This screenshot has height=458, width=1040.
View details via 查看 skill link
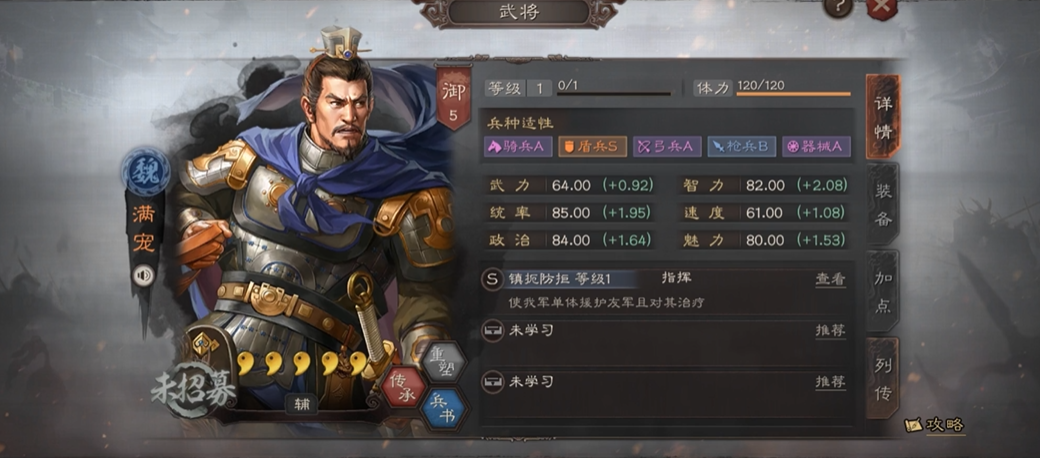point(830,279)
